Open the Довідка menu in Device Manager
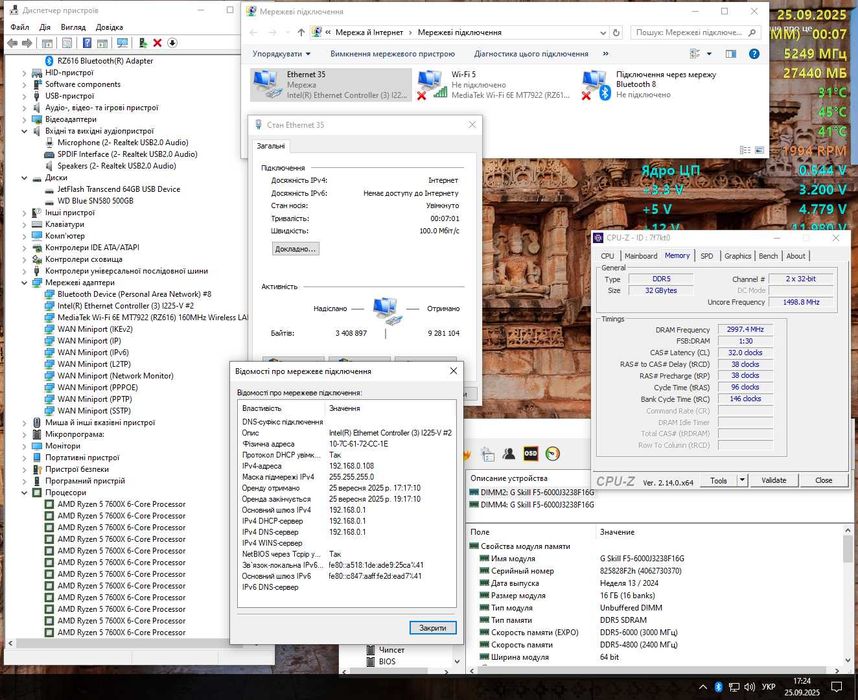The width and height of the screenshot is (858, 700). 109,27
